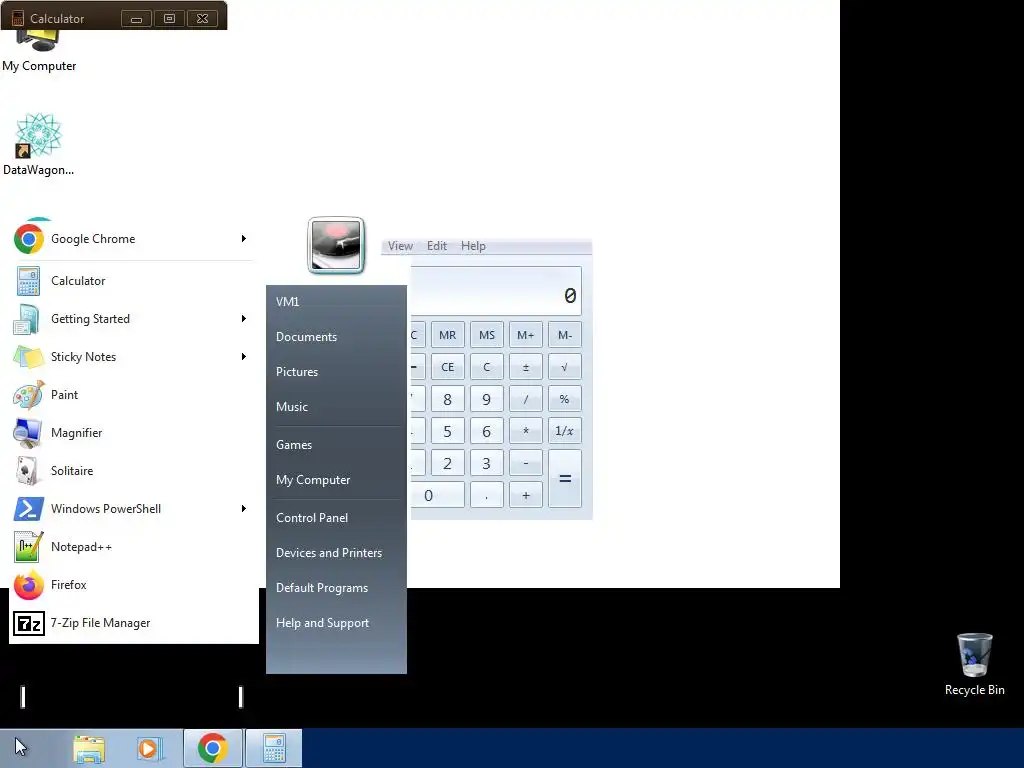
Task: Open File Explorer from the taskbar
Action: tap(89, 748)
